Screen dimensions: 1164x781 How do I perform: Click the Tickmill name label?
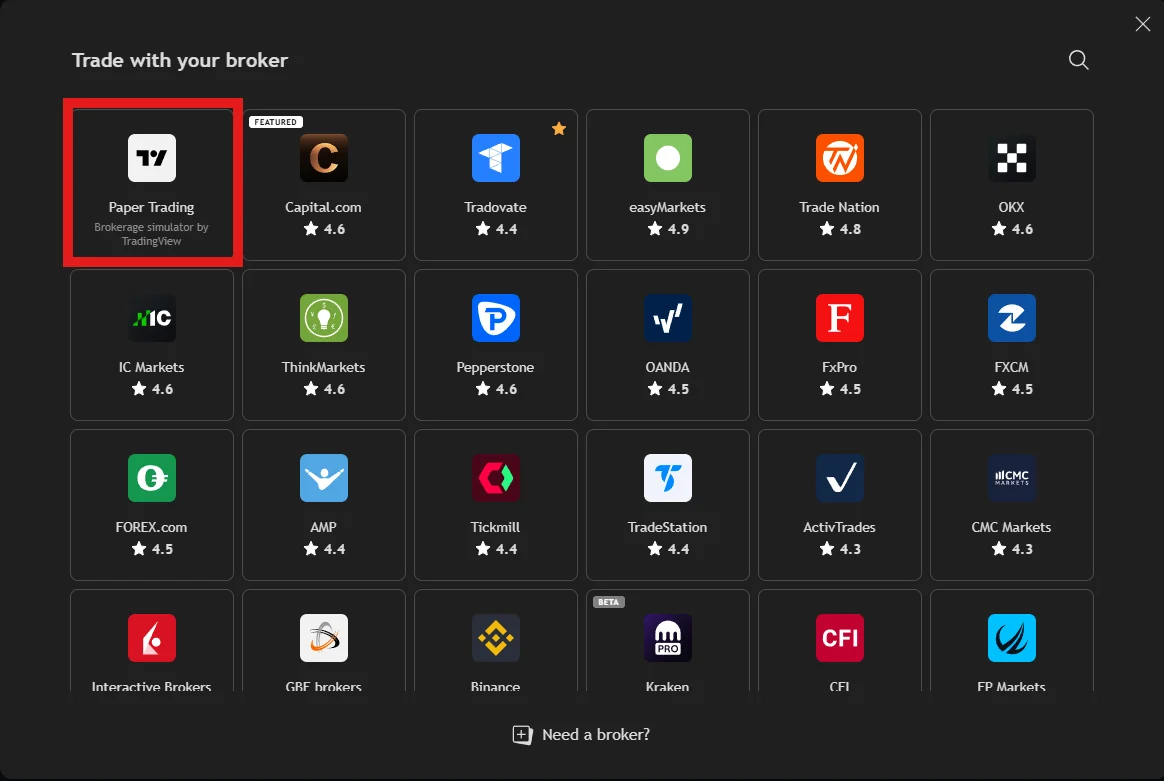tap(495, 527)
